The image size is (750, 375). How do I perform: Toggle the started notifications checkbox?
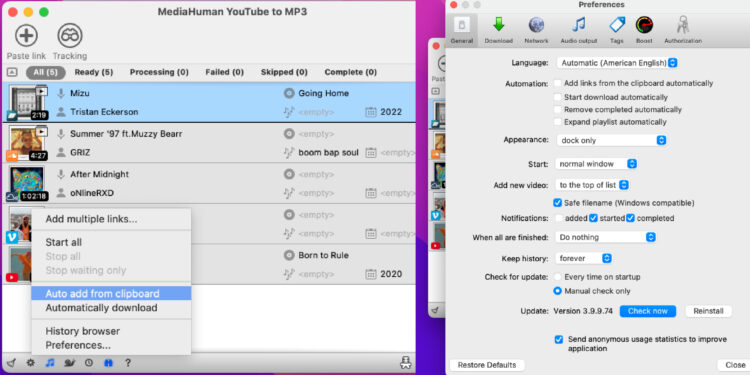[x=594, y=218]
